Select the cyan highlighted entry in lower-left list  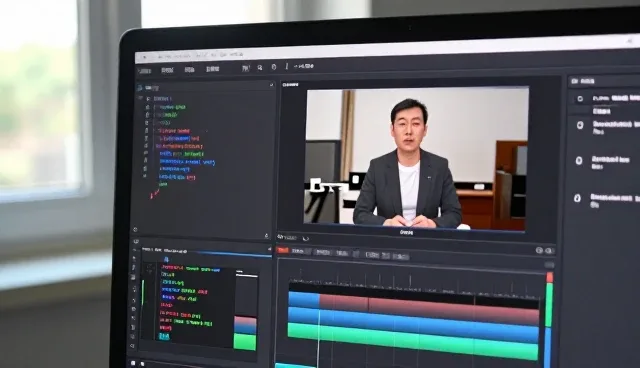[164, 336]
